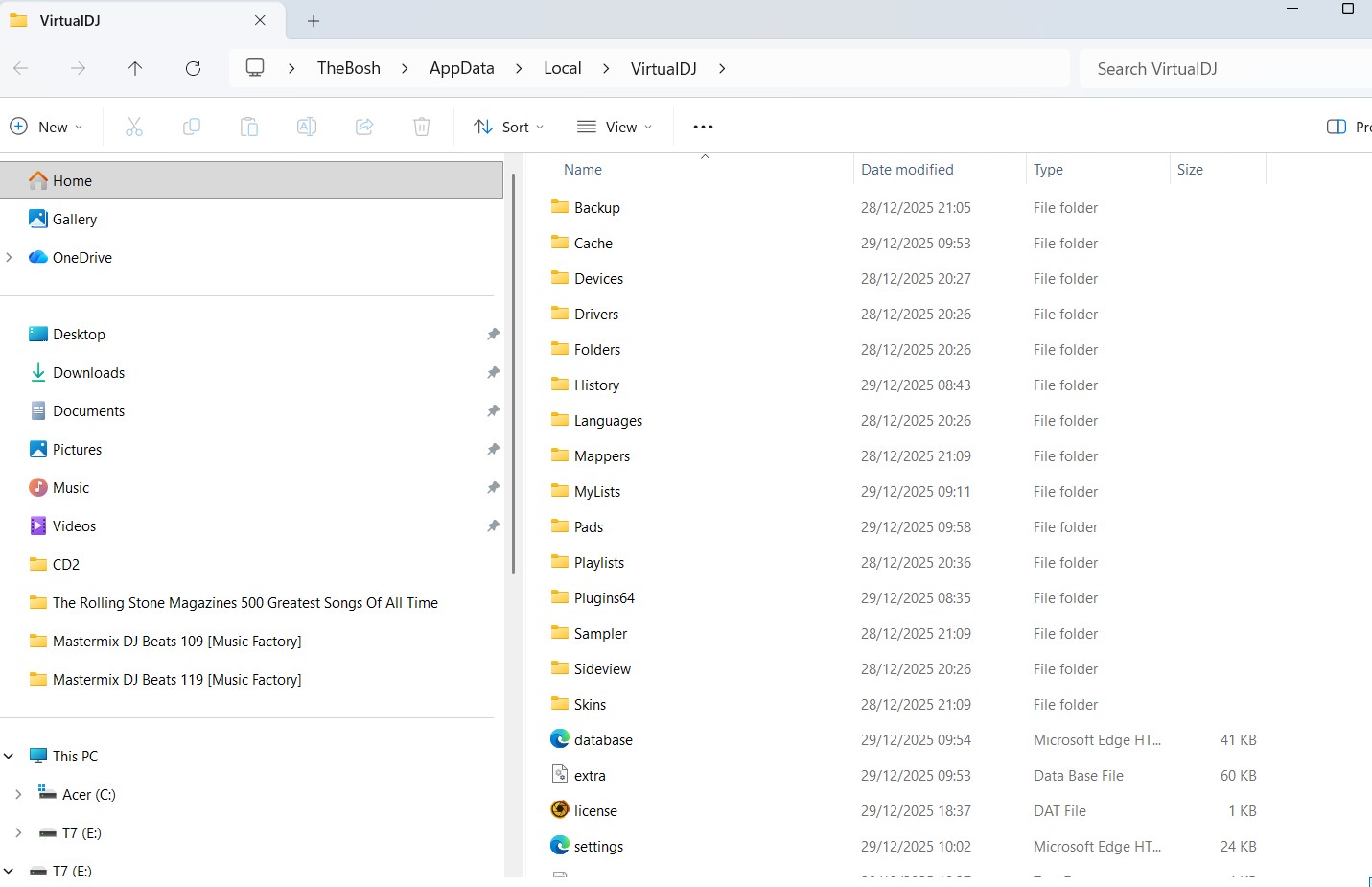Go up one folder level

point(135,68)
